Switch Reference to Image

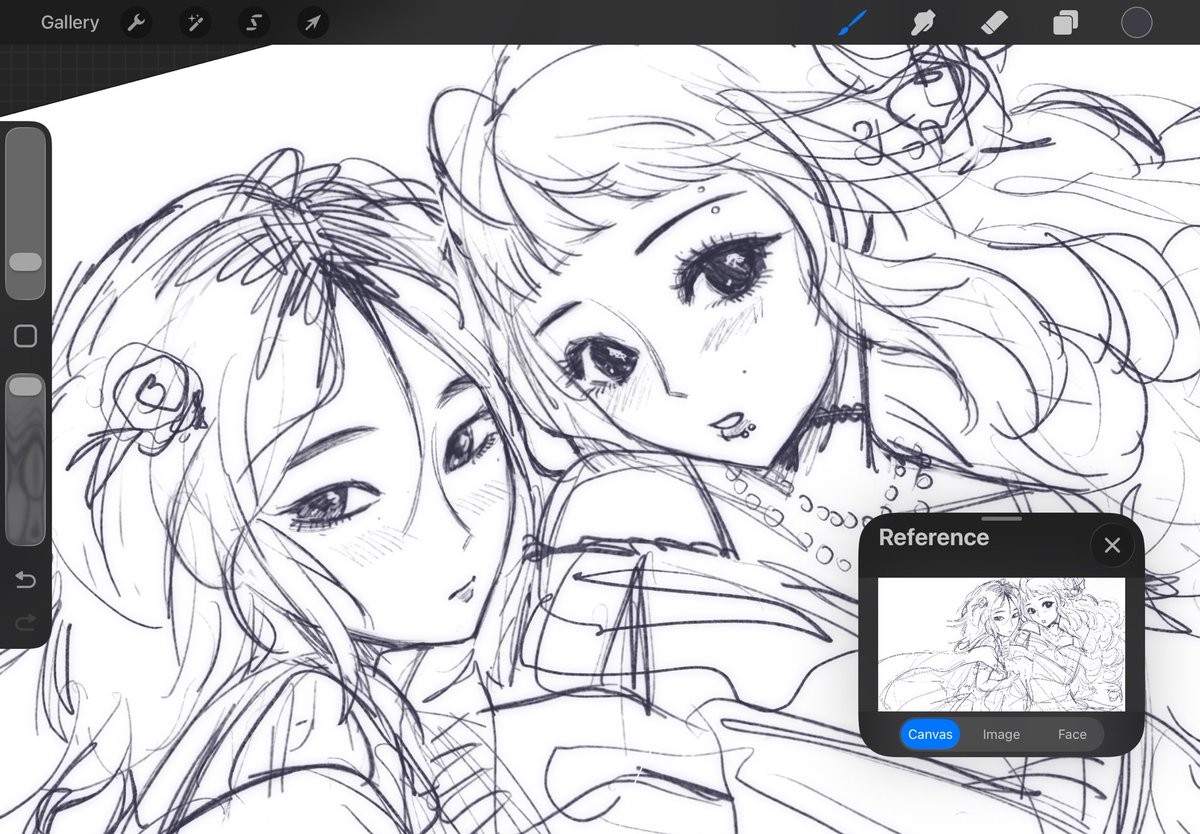click(1001, 734)
